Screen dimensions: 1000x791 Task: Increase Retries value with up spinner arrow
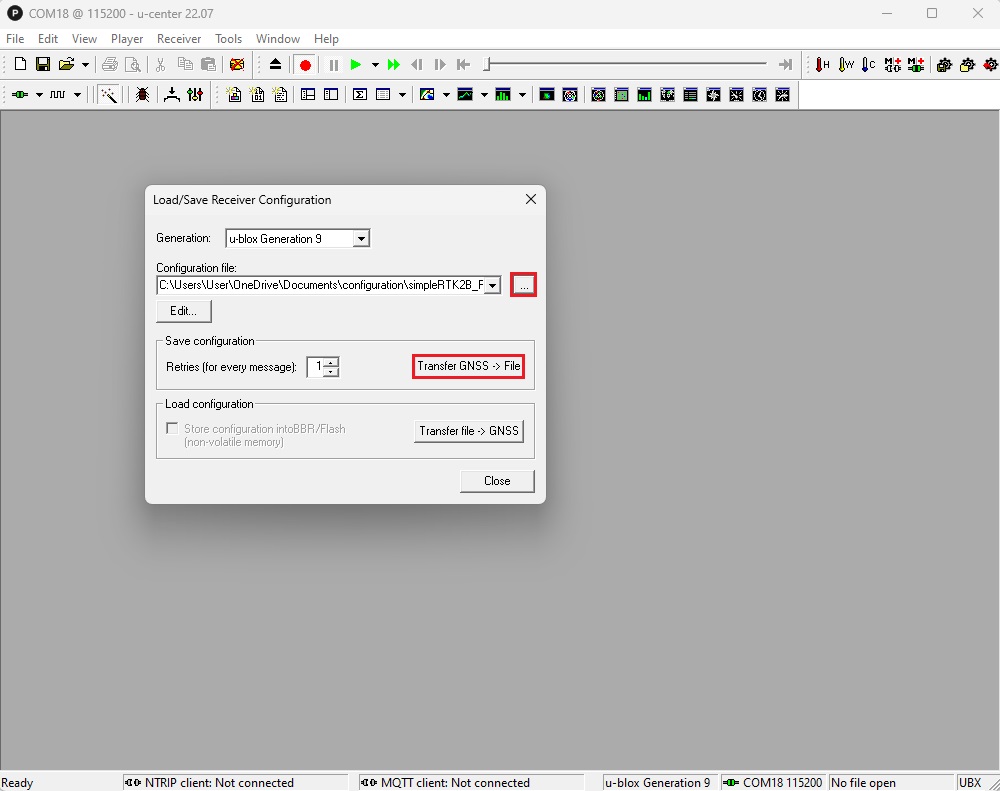tap(331, 362)
